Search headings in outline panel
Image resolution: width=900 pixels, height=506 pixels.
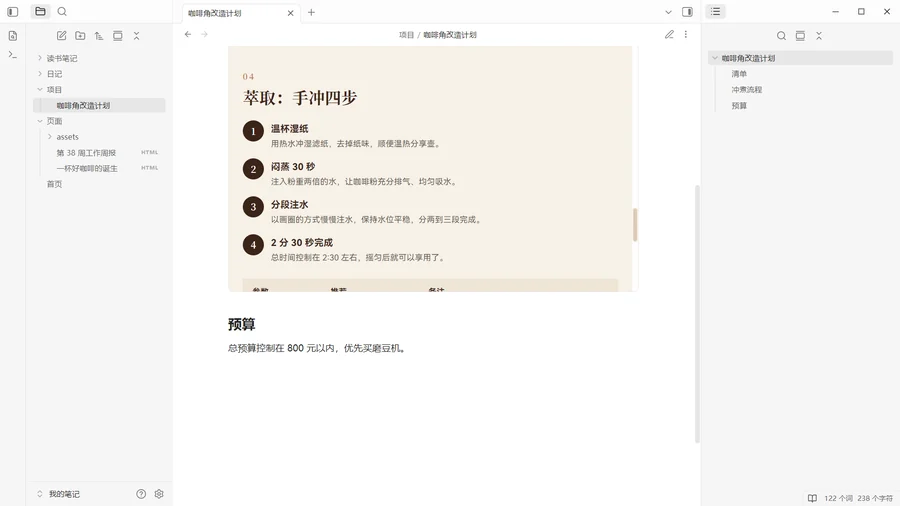(781, 36)
